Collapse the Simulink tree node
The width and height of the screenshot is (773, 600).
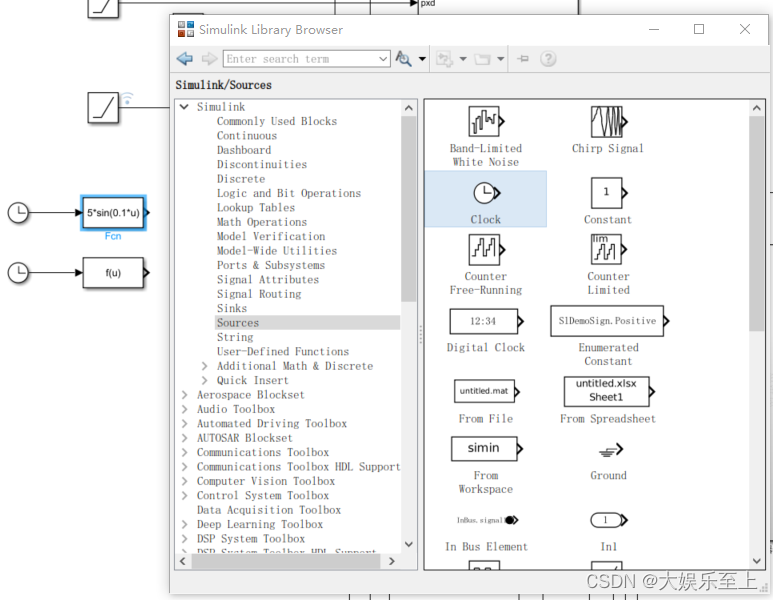184,107
